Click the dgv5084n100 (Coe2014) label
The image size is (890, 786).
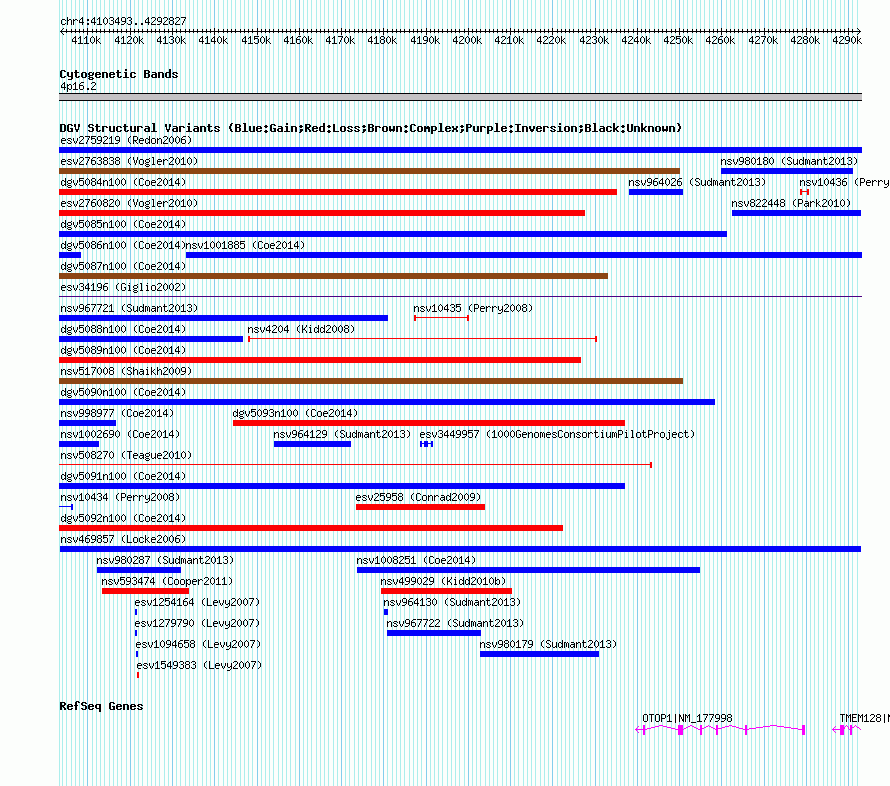pyautogui.click(x=123, y=182)
